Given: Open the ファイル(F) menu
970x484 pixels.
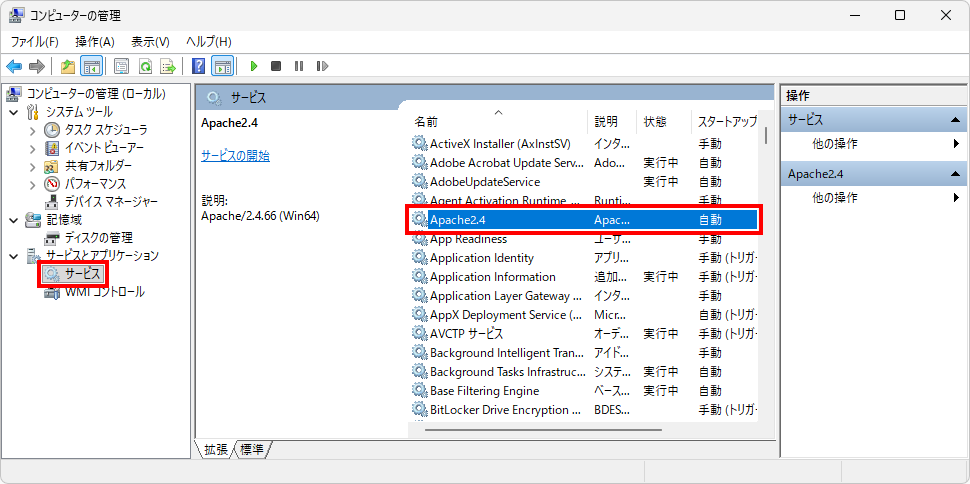Looking at the screenshot, I should [x=34, y=41].
